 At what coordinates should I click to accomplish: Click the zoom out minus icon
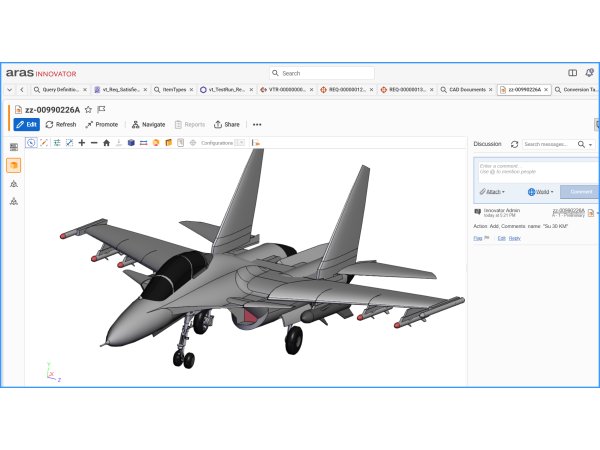94,143
